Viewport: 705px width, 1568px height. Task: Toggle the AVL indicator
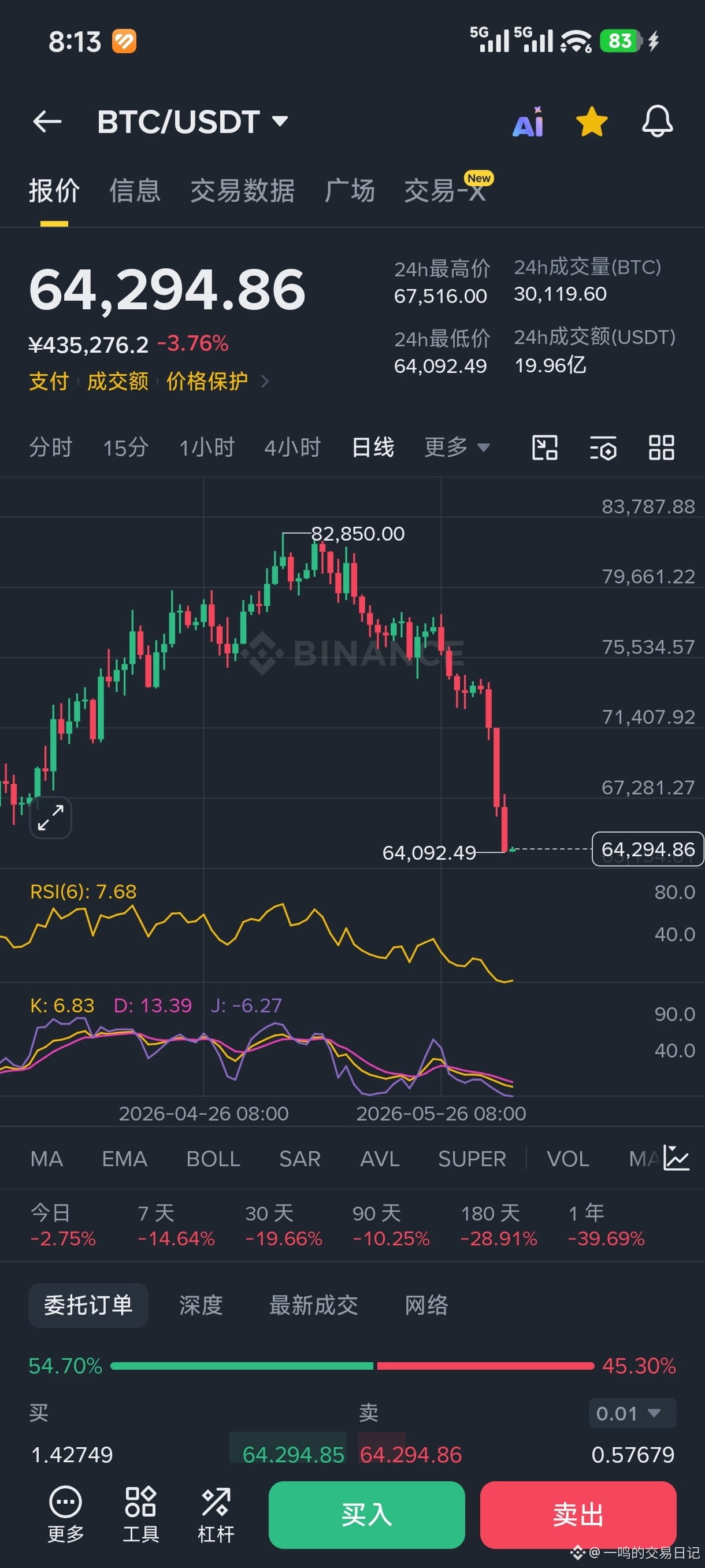tap(380, 1158)
